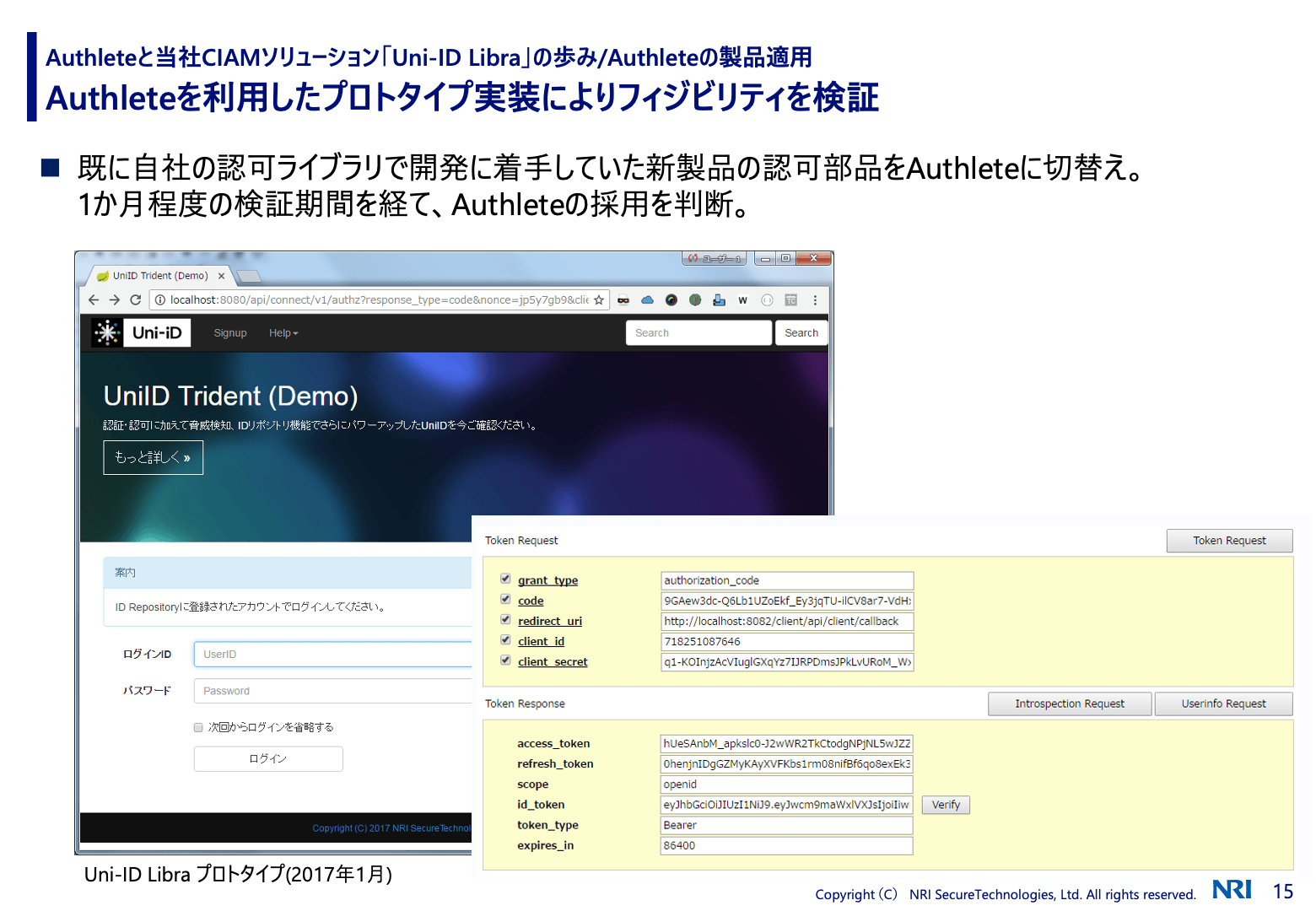The width and height of the screenshot is (1316, 911).
Task: Toggle the client_secret checkbox
Action: (505, 660)
